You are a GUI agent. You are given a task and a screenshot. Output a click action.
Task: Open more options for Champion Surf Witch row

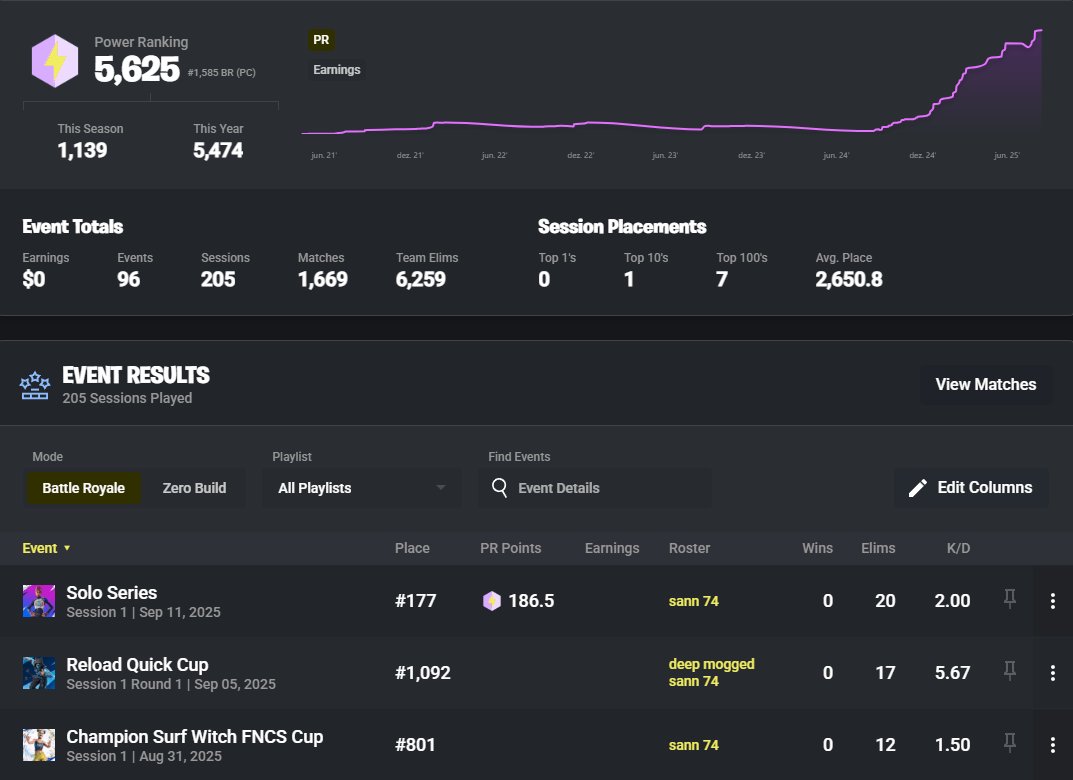tap(1052, 744)
